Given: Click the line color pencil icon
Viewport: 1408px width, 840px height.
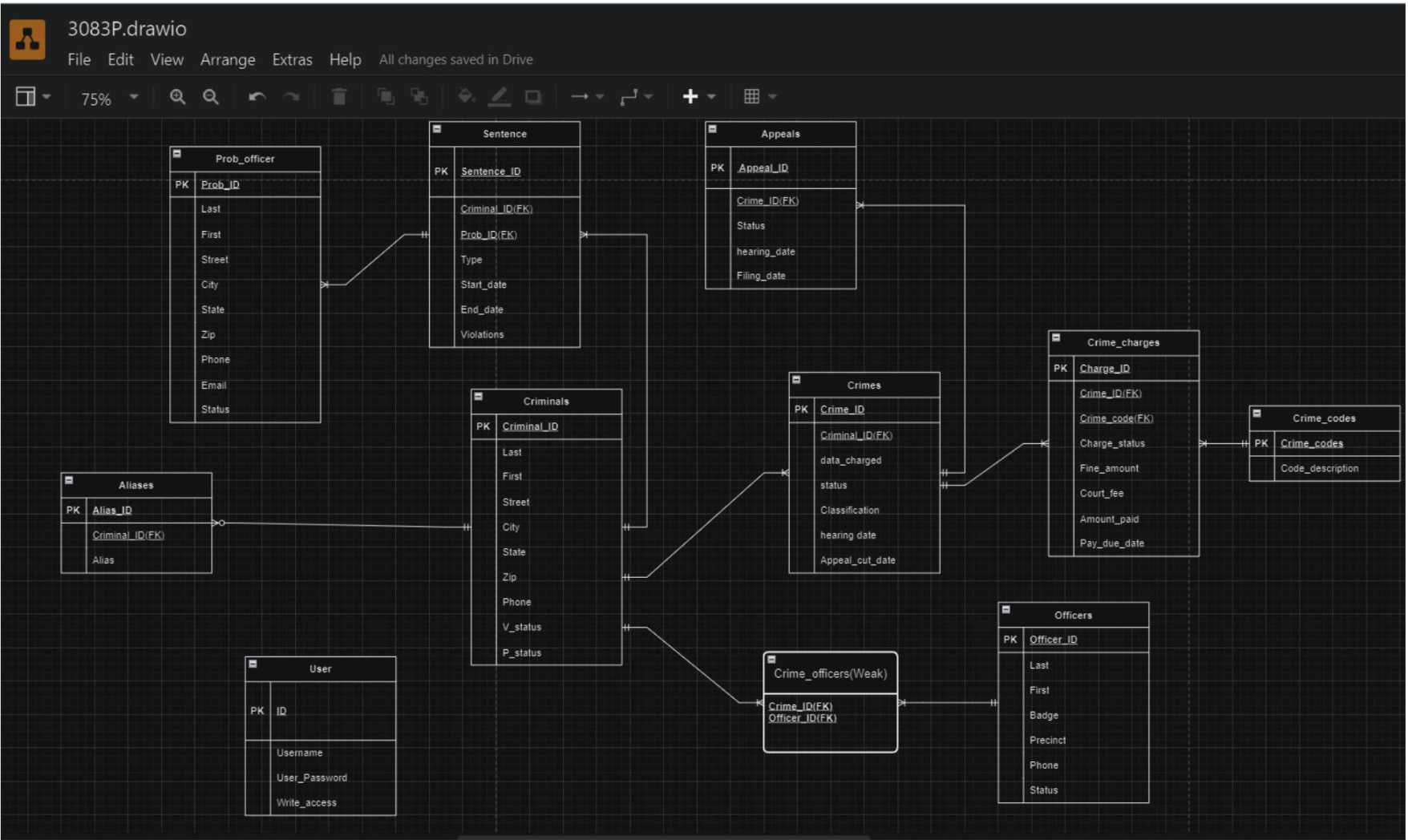Looking at the screenshot, I should coord(500,97).
